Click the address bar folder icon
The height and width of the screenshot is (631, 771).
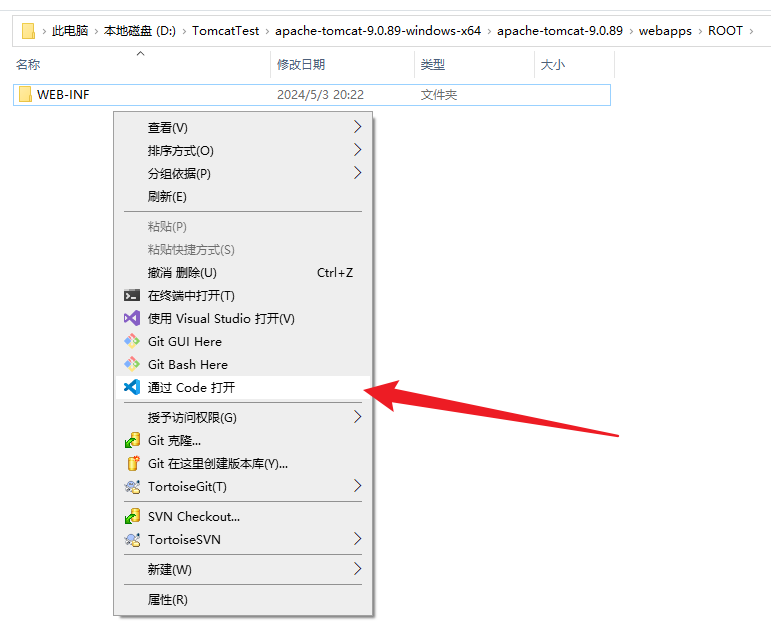pyautogui.click(x=29, y=31)
